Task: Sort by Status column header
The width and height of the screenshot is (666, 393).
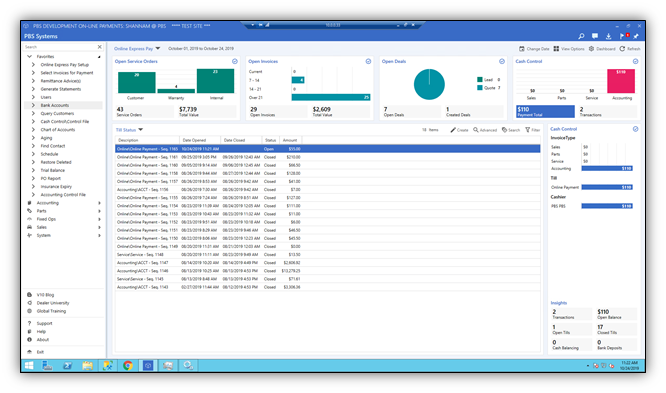Action: pos(270,140)
